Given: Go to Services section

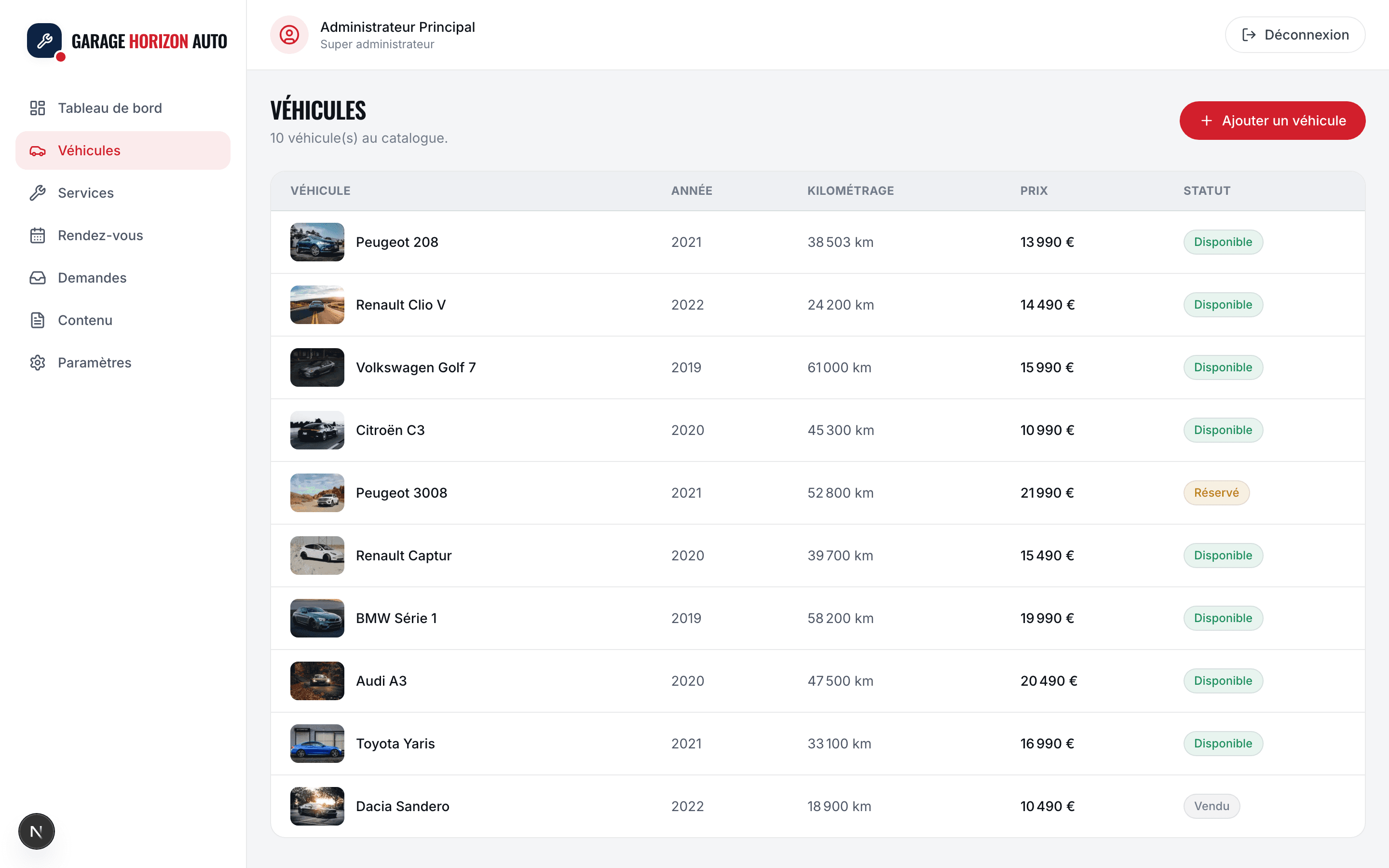Looking at the screenshot, I should (x=123, y=193).
